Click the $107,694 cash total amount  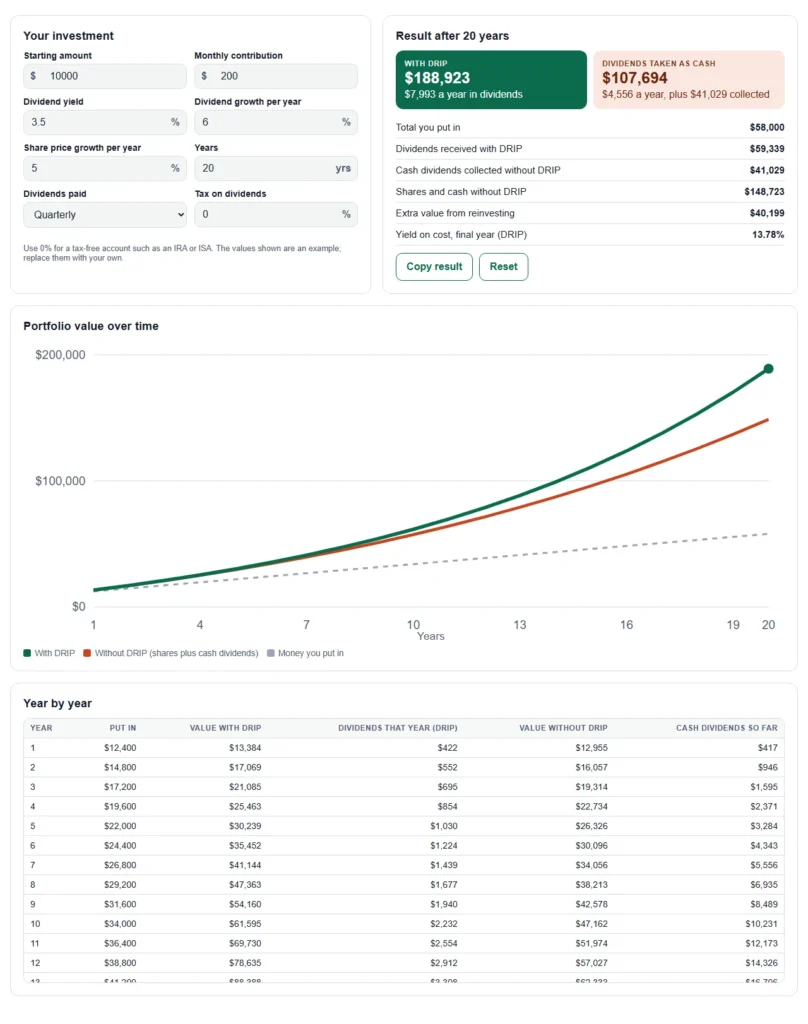(x=634, y=78)
